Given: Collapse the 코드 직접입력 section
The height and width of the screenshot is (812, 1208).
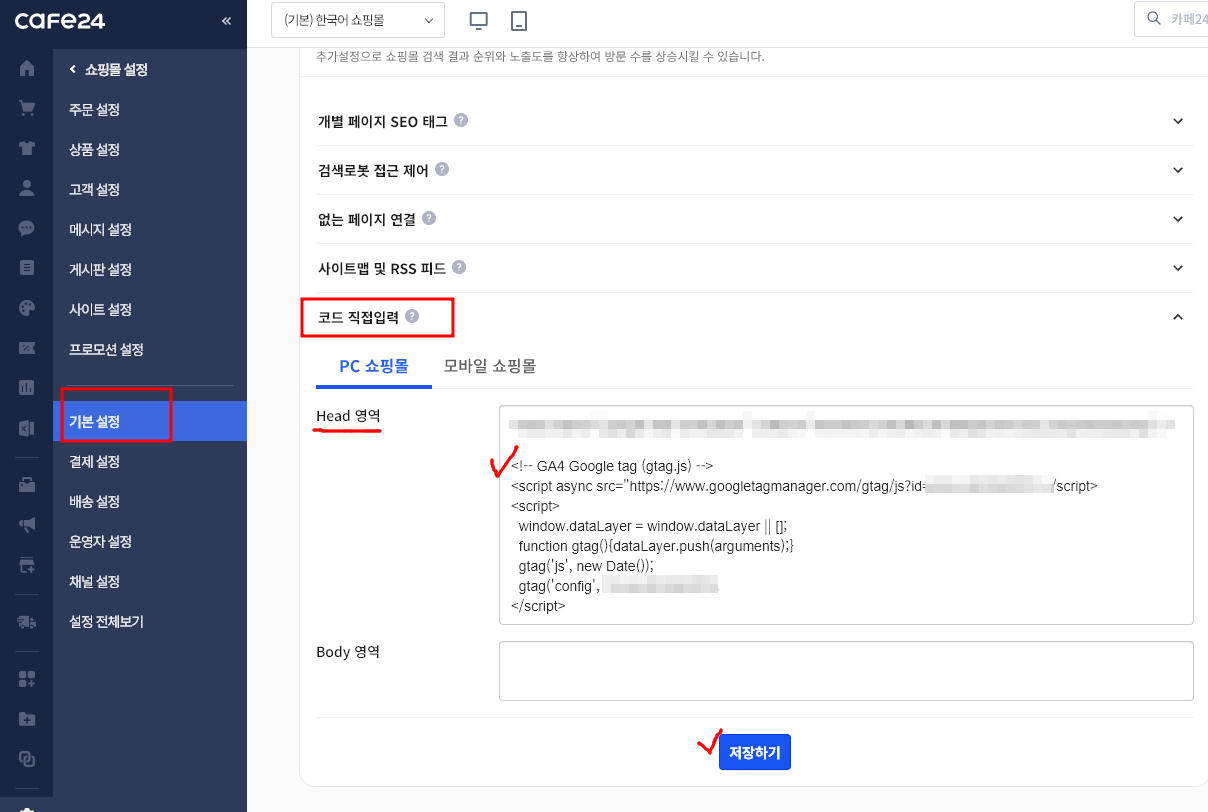Looking at the screenshot, I should pyautogui.click(x=1177, y=316).
